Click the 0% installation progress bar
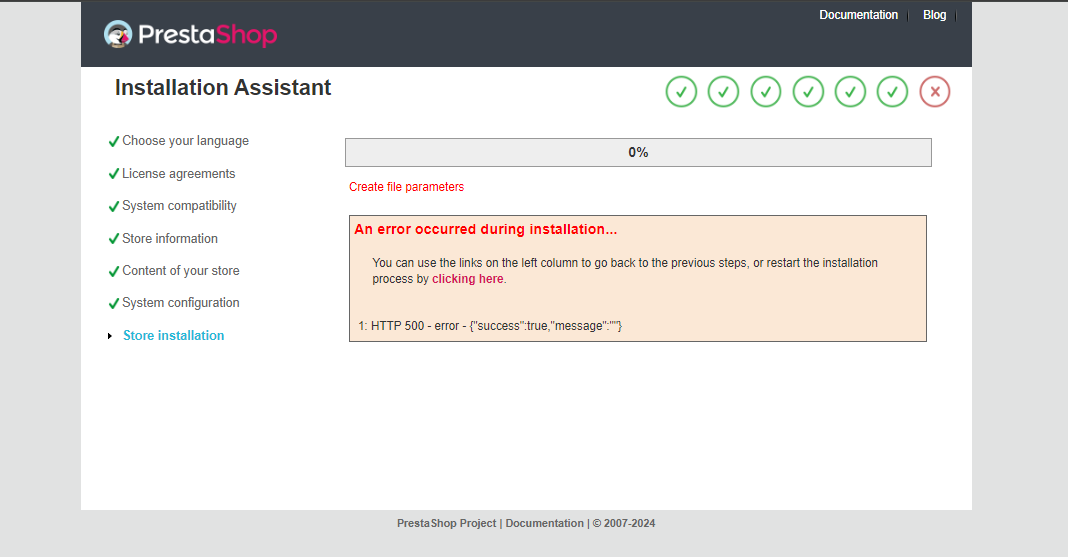Image resolution: width=1068 pixels, height=557 pixels. click(638, 153)
